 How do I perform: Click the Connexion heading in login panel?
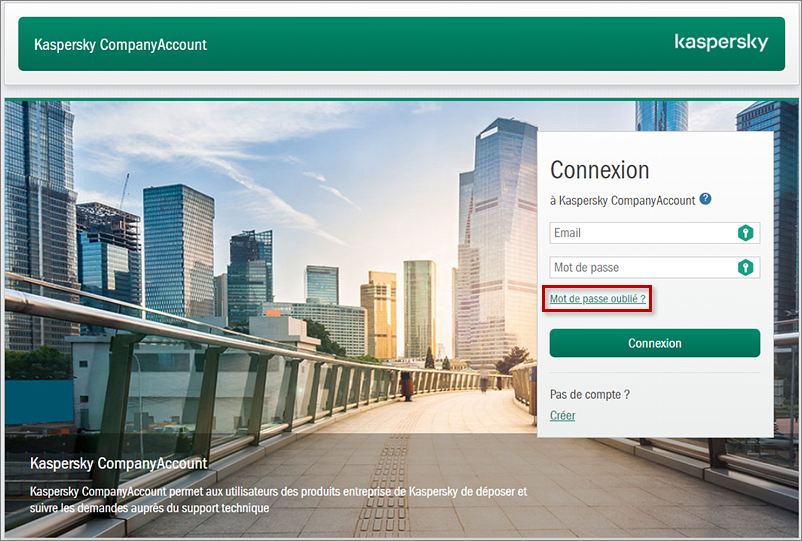599,170
